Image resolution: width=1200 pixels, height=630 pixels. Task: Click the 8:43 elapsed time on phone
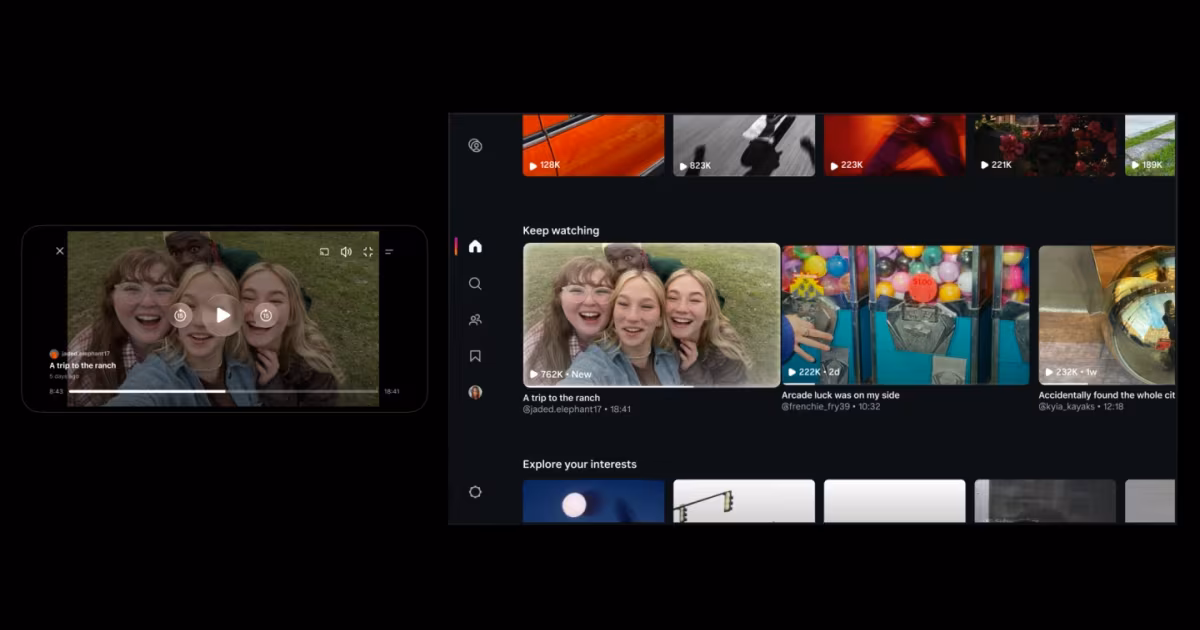[x=56, y=391]
